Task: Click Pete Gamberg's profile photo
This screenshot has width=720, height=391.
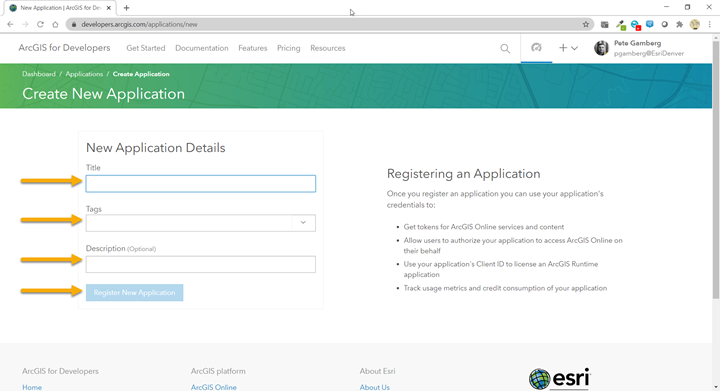Action: coord(601,48)
